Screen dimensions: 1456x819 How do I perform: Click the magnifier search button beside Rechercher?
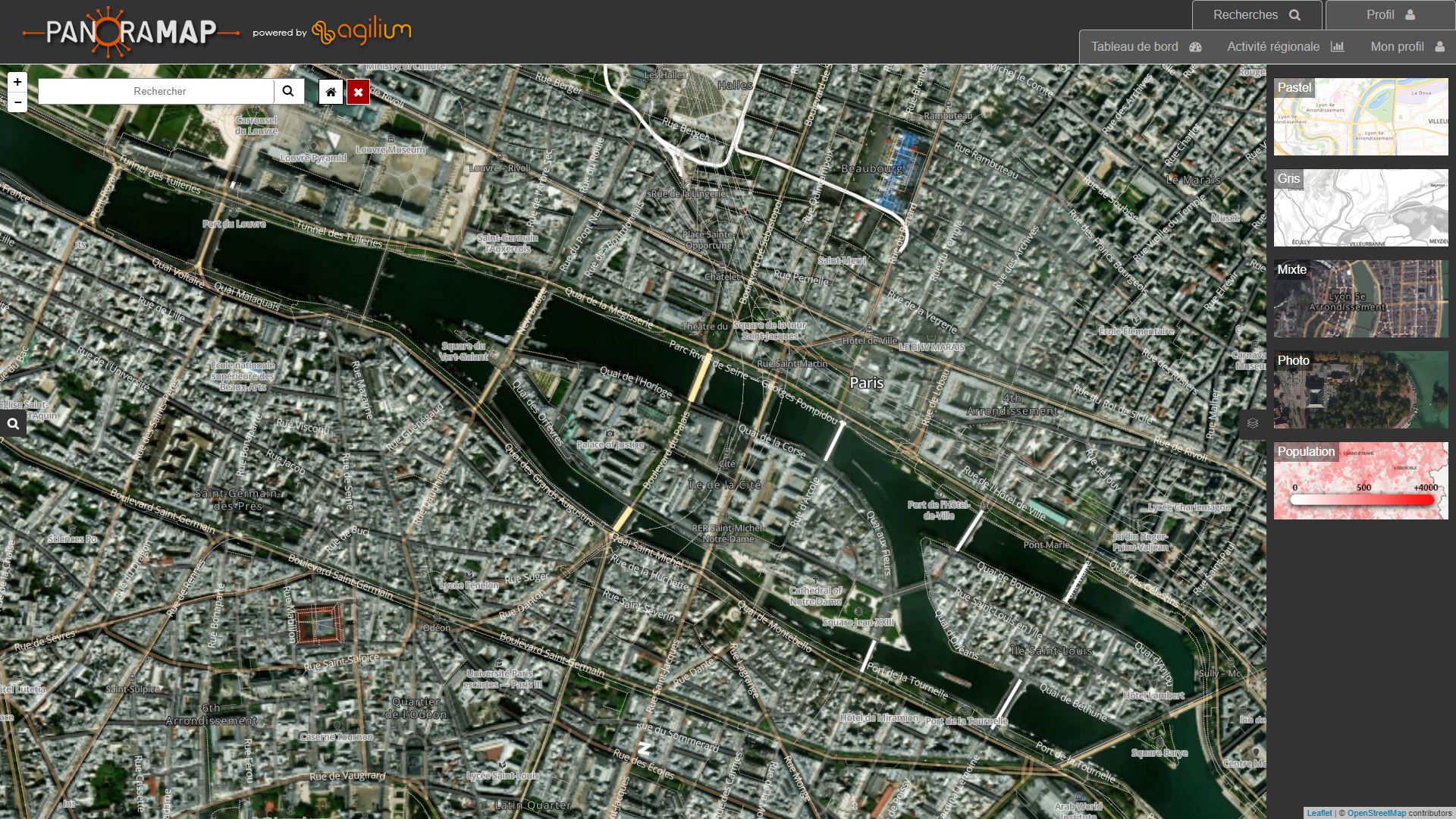288,91
